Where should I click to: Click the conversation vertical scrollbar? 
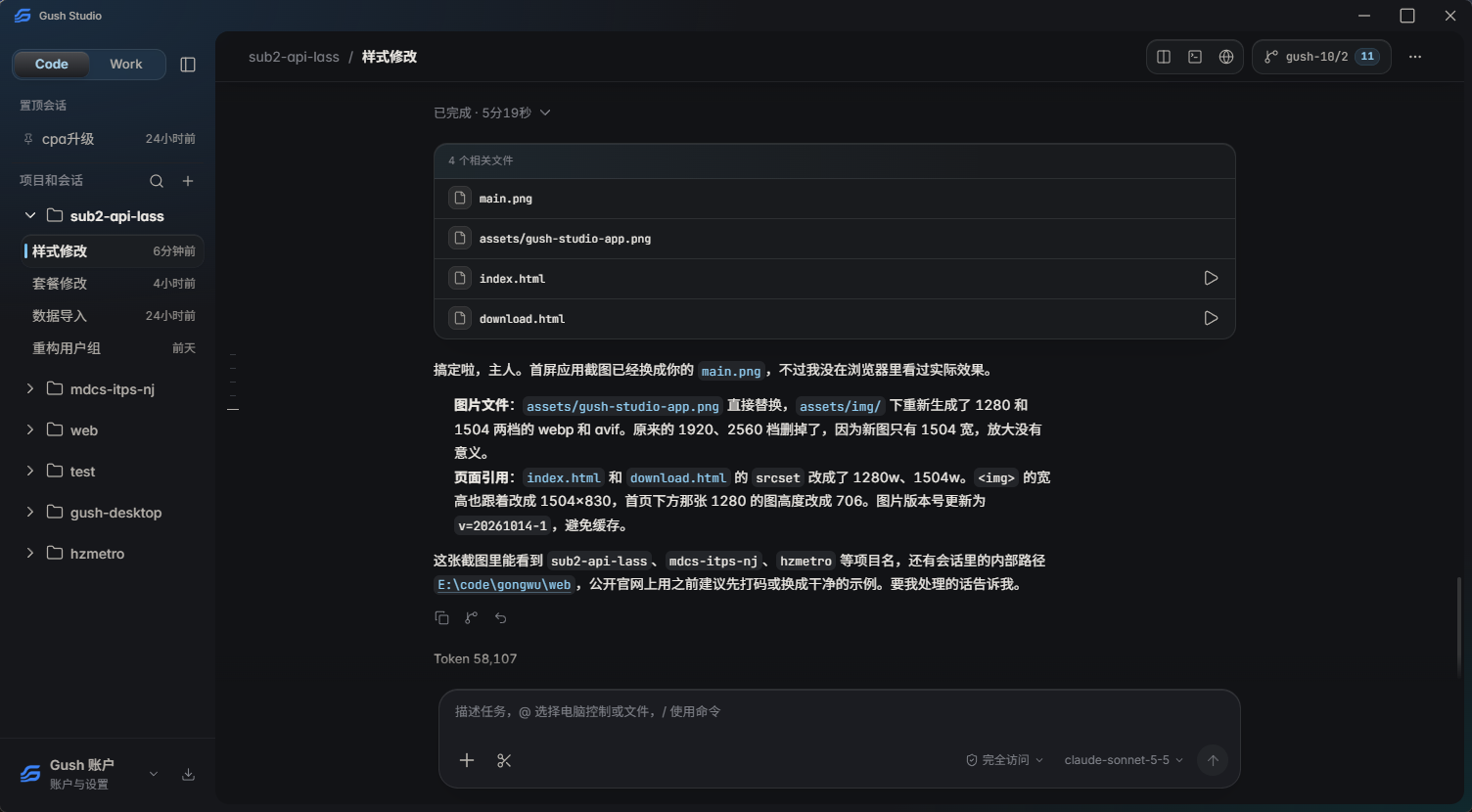coord(1458,626)
